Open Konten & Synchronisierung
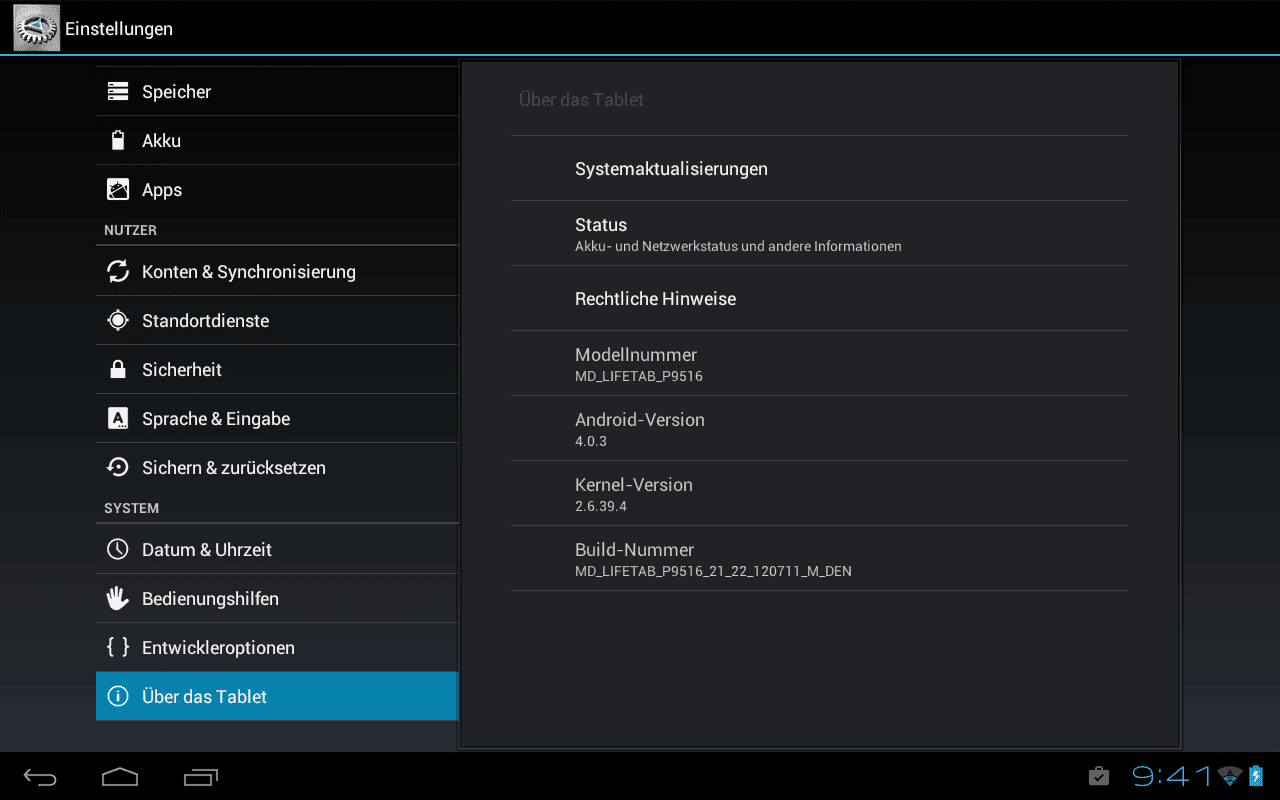1280x800 pixels. tap(277, 271)
